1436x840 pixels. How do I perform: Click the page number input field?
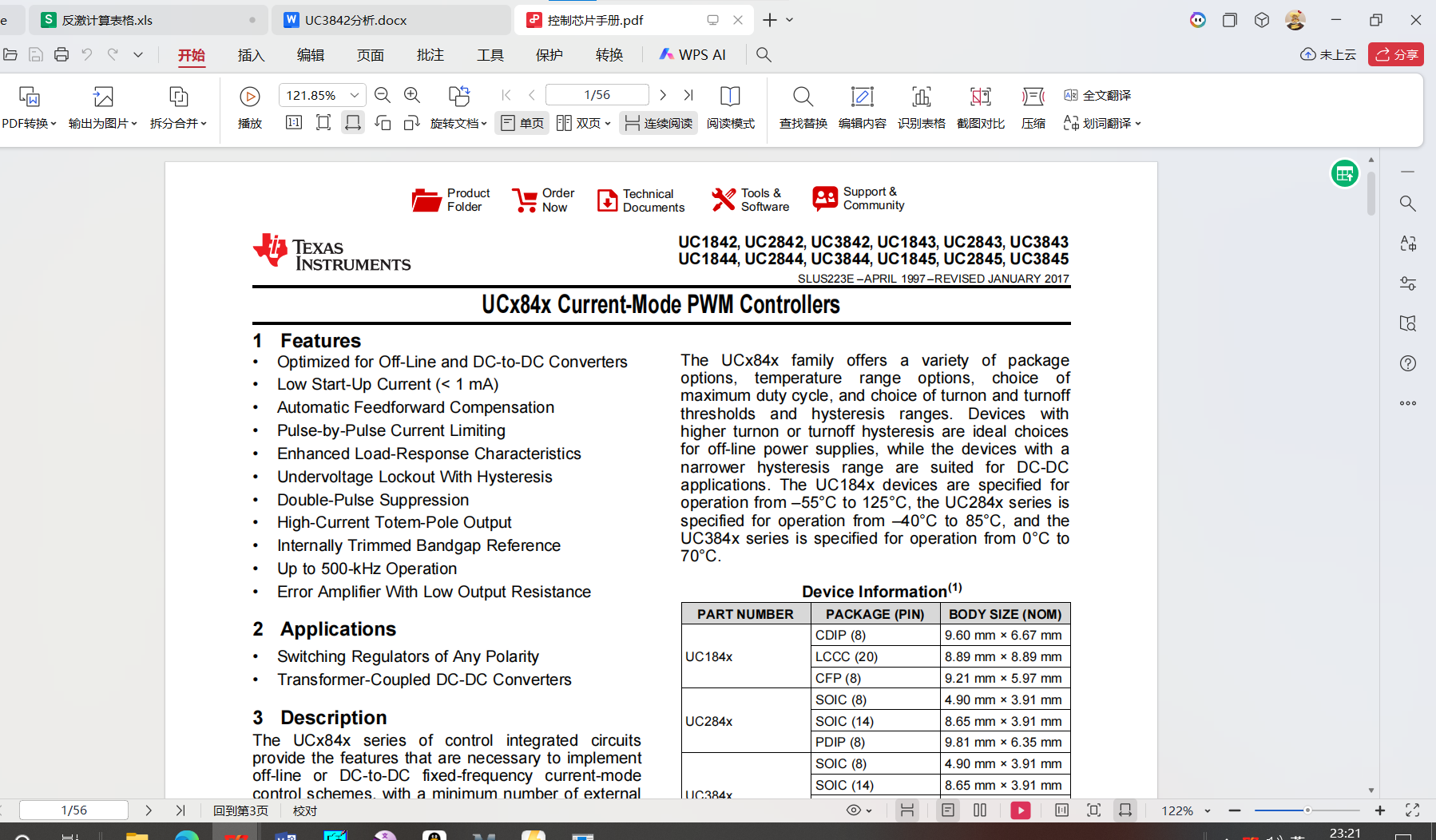pos(597,95)
